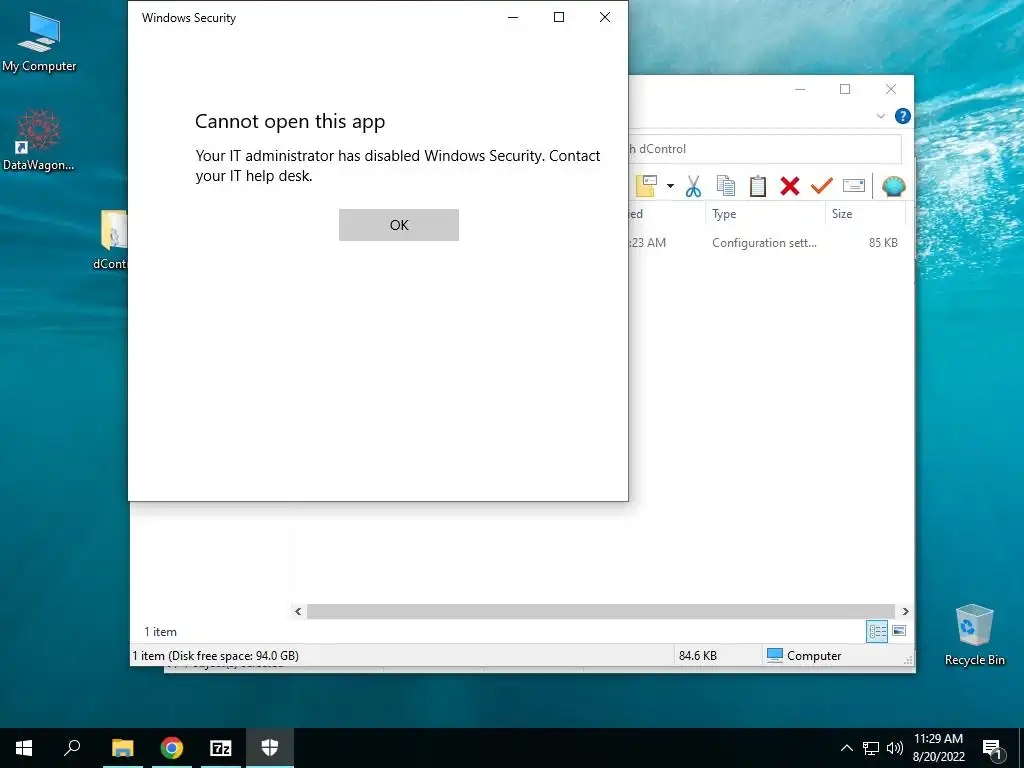Click the Cut scissors icon in Explorer toolbar

(x=693, y=186)
